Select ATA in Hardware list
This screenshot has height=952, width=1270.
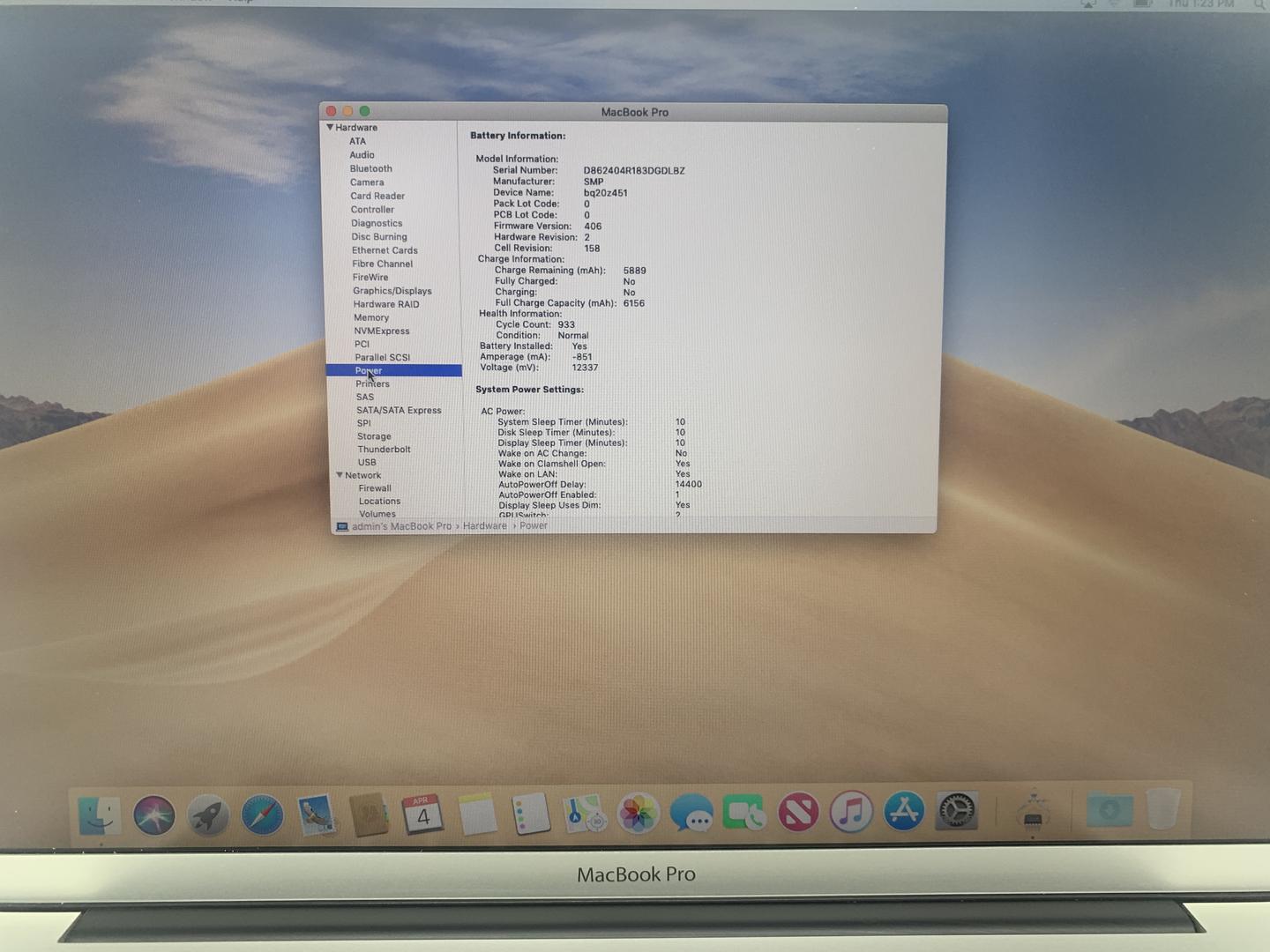[357, 141]
